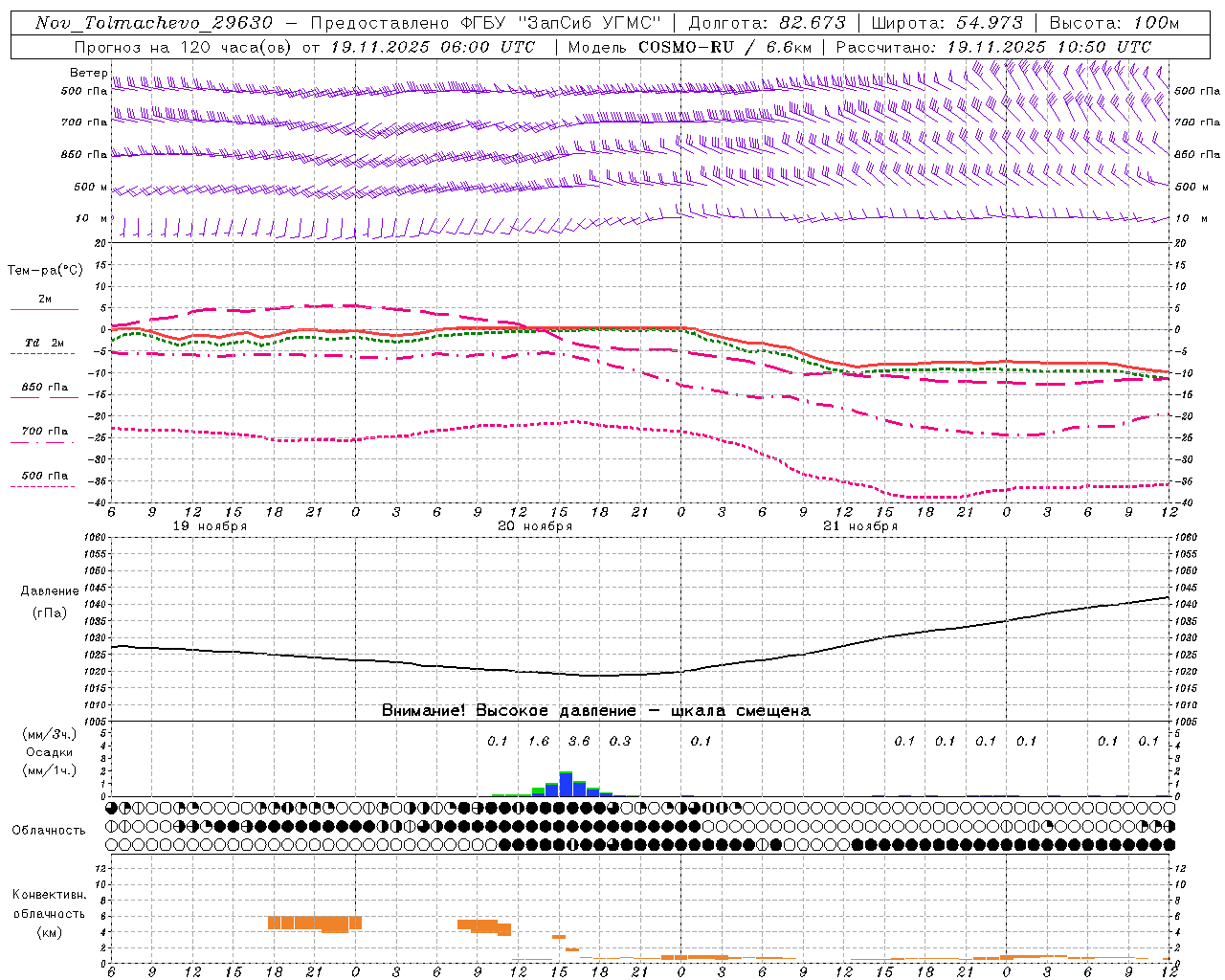This screenshot has width=1225, height=980.
Task: Click the 850 гПа temperature legend entry
Action: 44,388
